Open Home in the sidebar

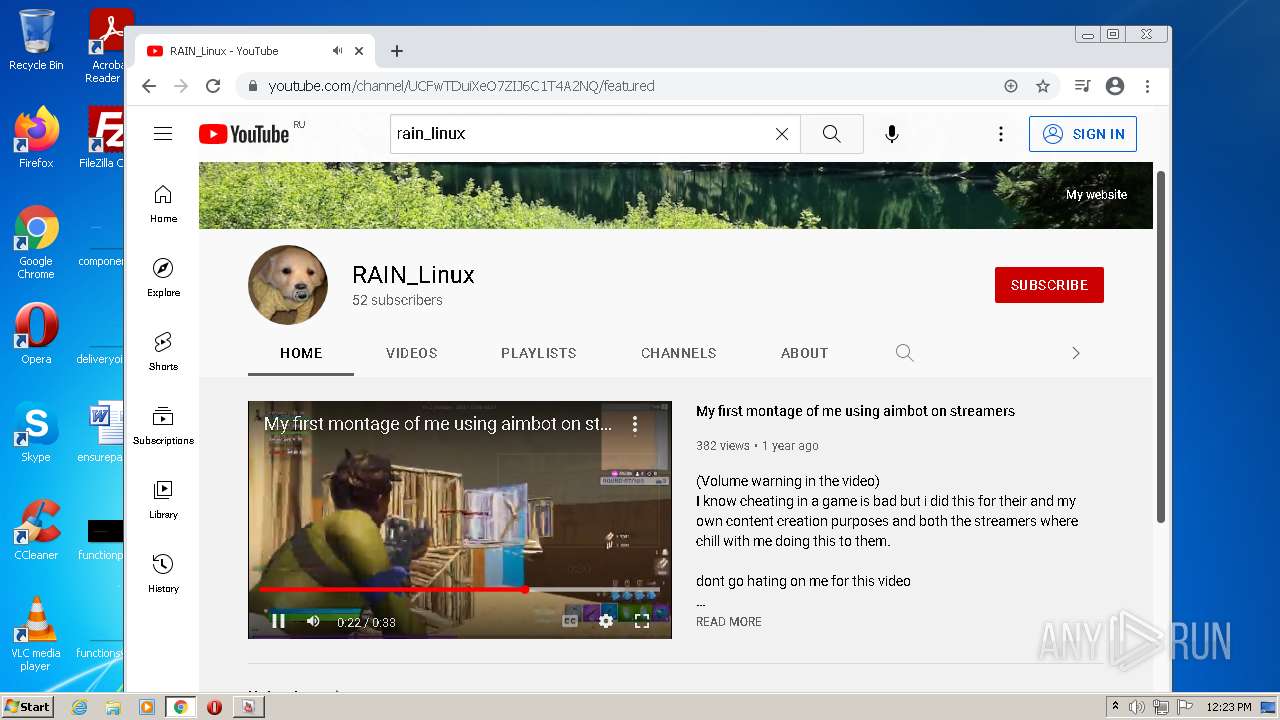(163, 204)
